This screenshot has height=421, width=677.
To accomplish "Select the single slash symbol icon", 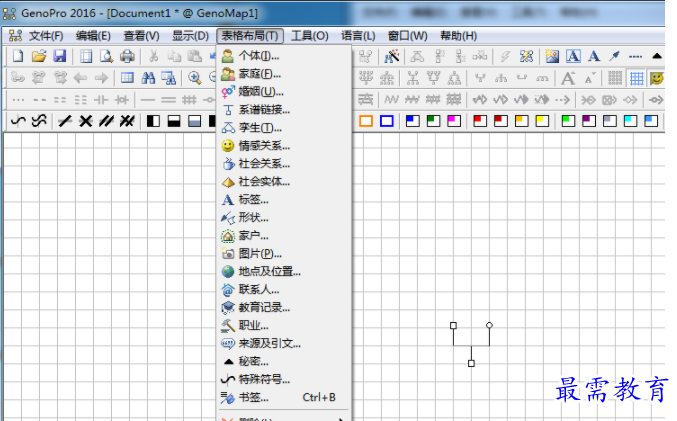I will click(65, 121).
